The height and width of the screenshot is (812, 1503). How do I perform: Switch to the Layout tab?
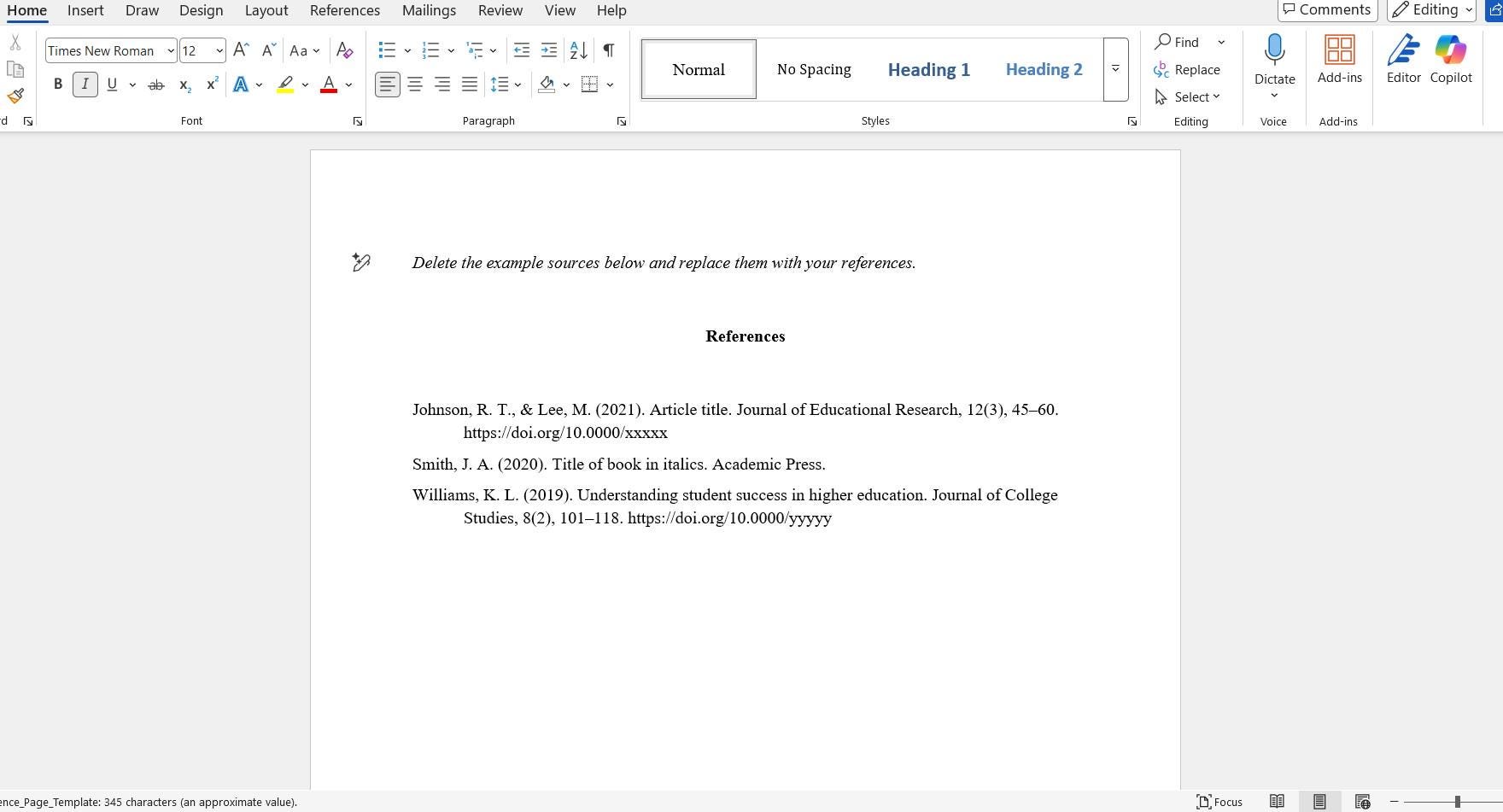click(266, 10)
